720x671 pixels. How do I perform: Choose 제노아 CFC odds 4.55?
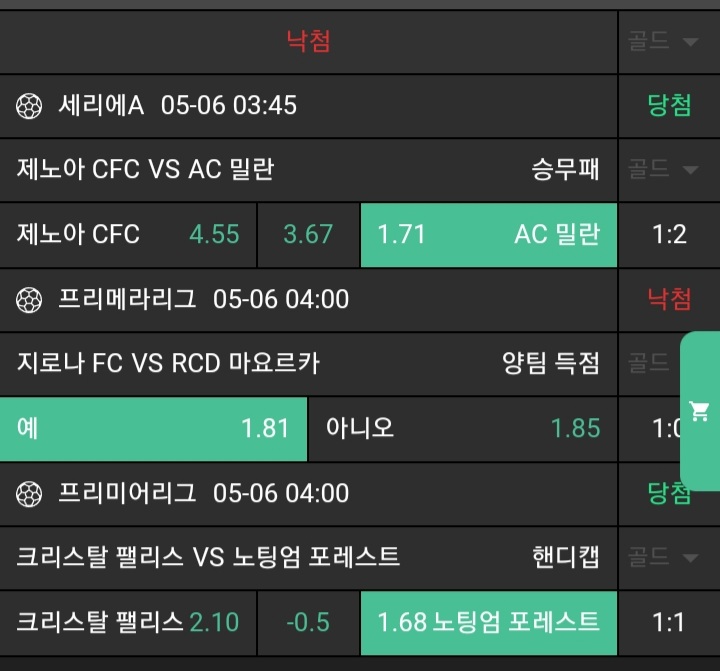(128, 235)
